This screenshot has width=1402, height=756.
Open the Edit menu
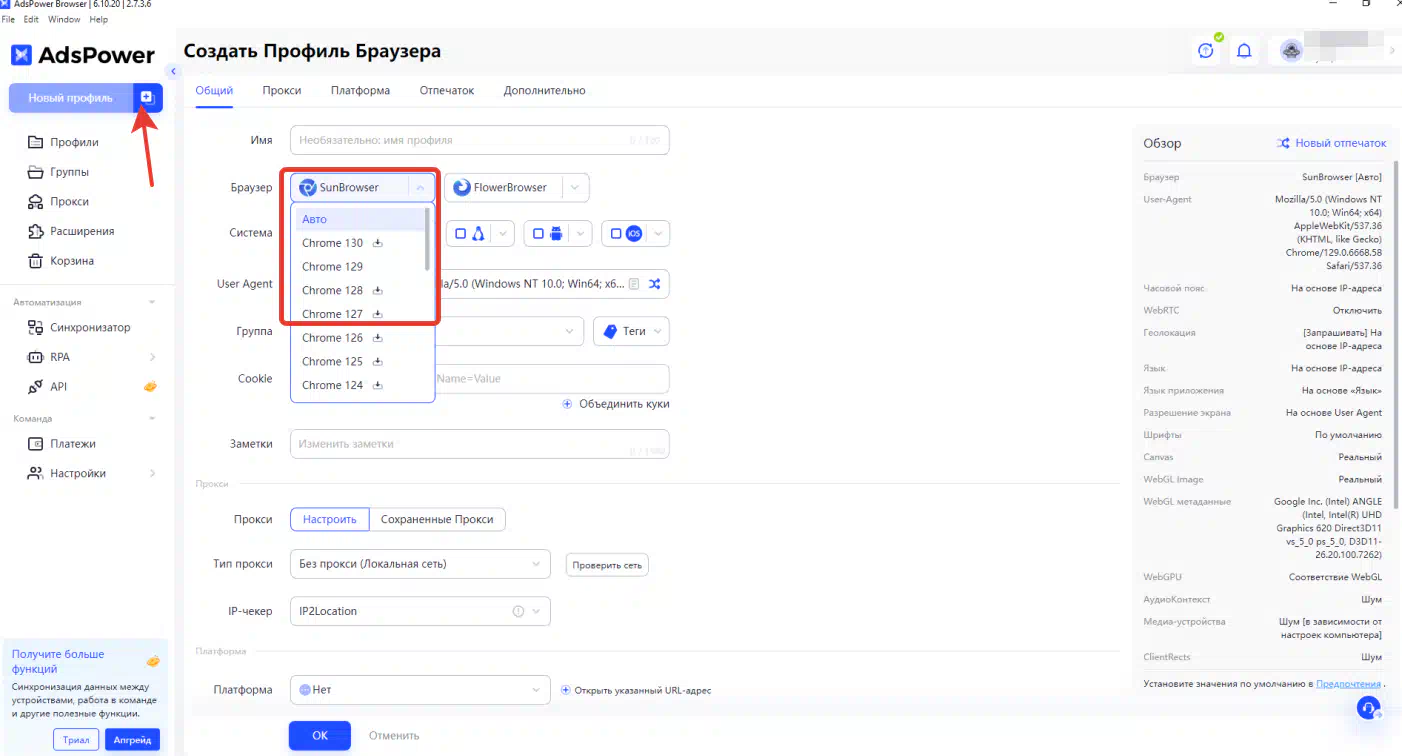pyautogui.click(x=31, y=19)
